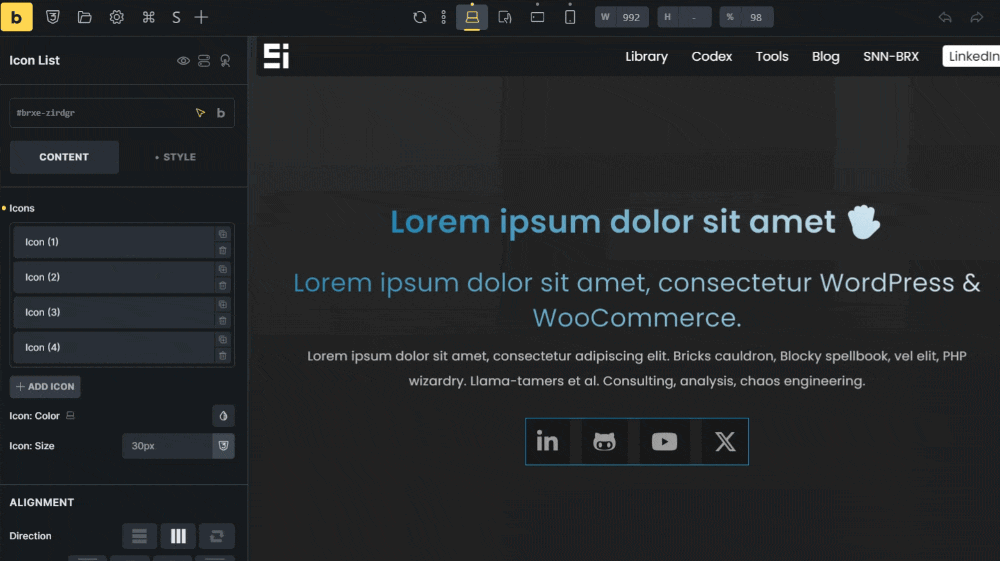Open the settings gear in top toolbar
This screenshot has height=561, width=1000.
(116, 17)
